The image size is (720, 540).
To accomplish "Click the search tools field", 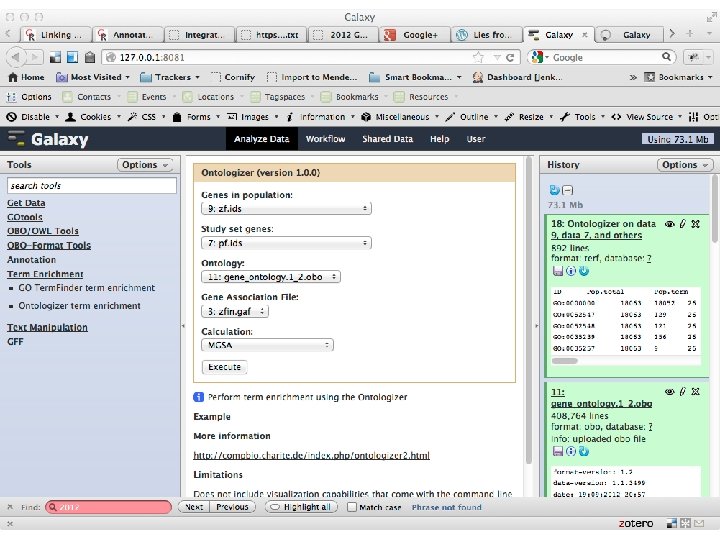I will (x=92, y=186).
